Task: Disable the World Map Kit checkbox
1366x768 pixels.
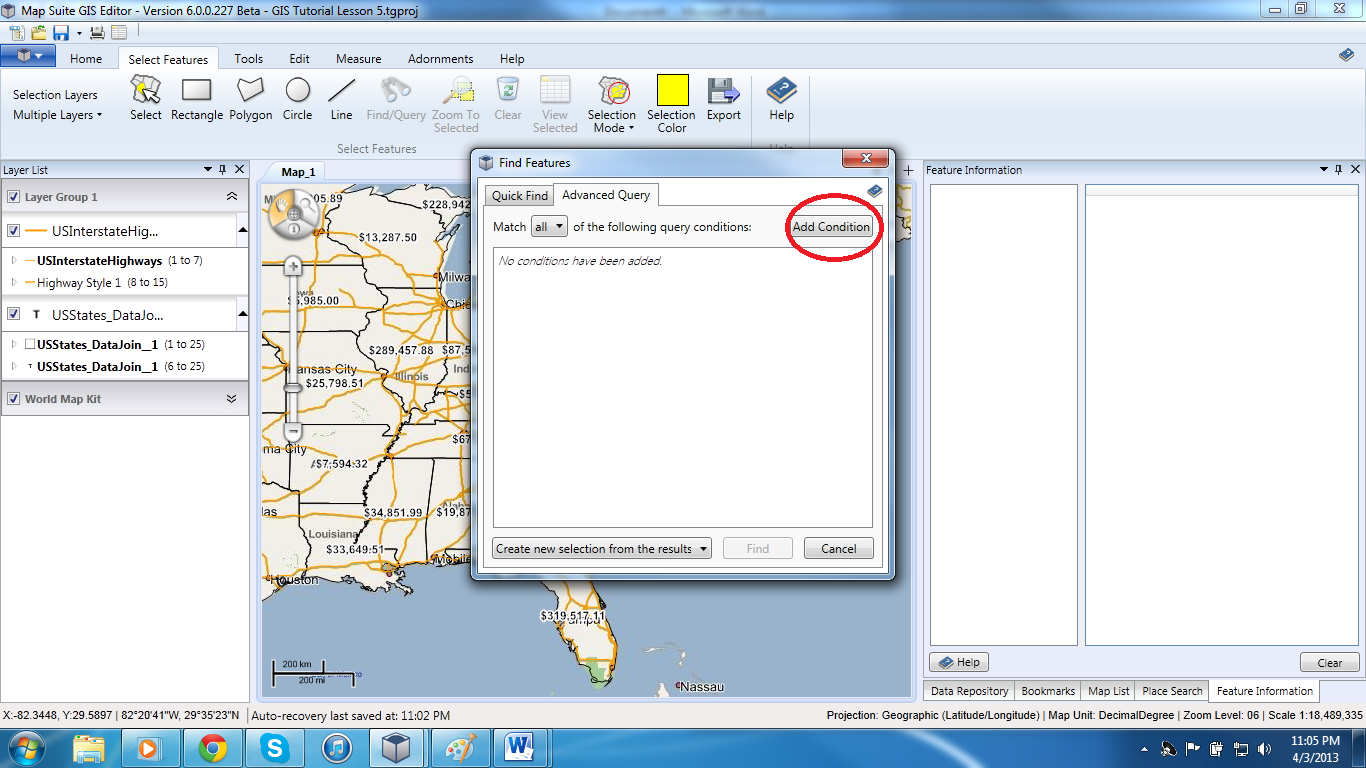Action: pyautogui.click(x=14, y=399)
